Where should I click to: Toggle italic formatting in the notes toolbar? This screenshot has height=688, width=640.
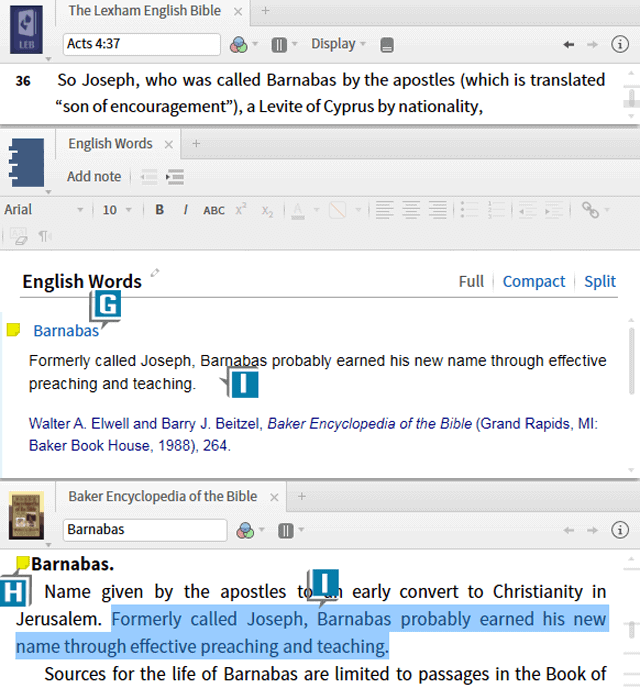tap(185, 210)
